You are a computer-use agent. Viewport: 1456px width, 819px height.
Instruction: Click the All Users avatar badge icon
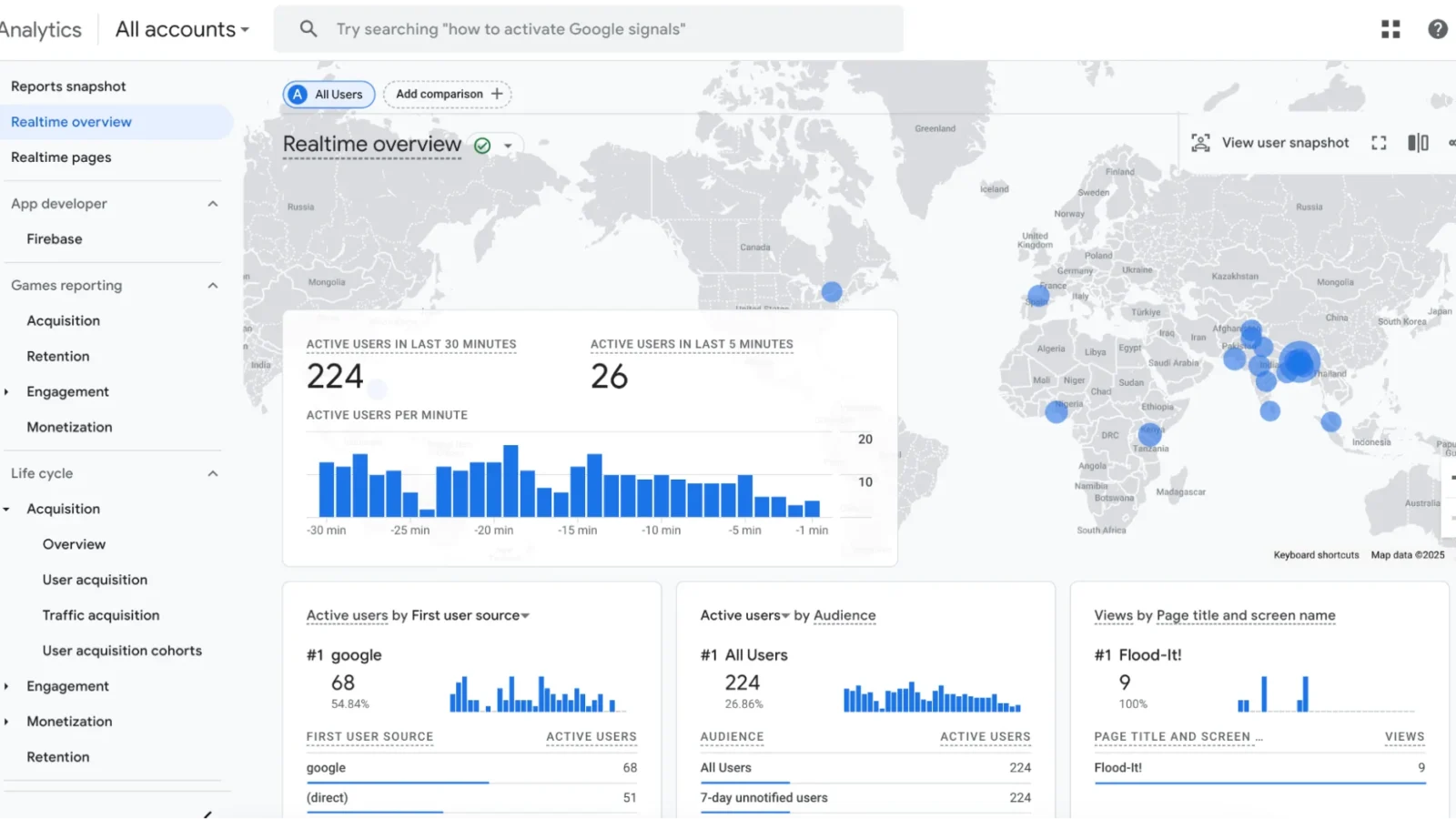(x=297, y=94)
